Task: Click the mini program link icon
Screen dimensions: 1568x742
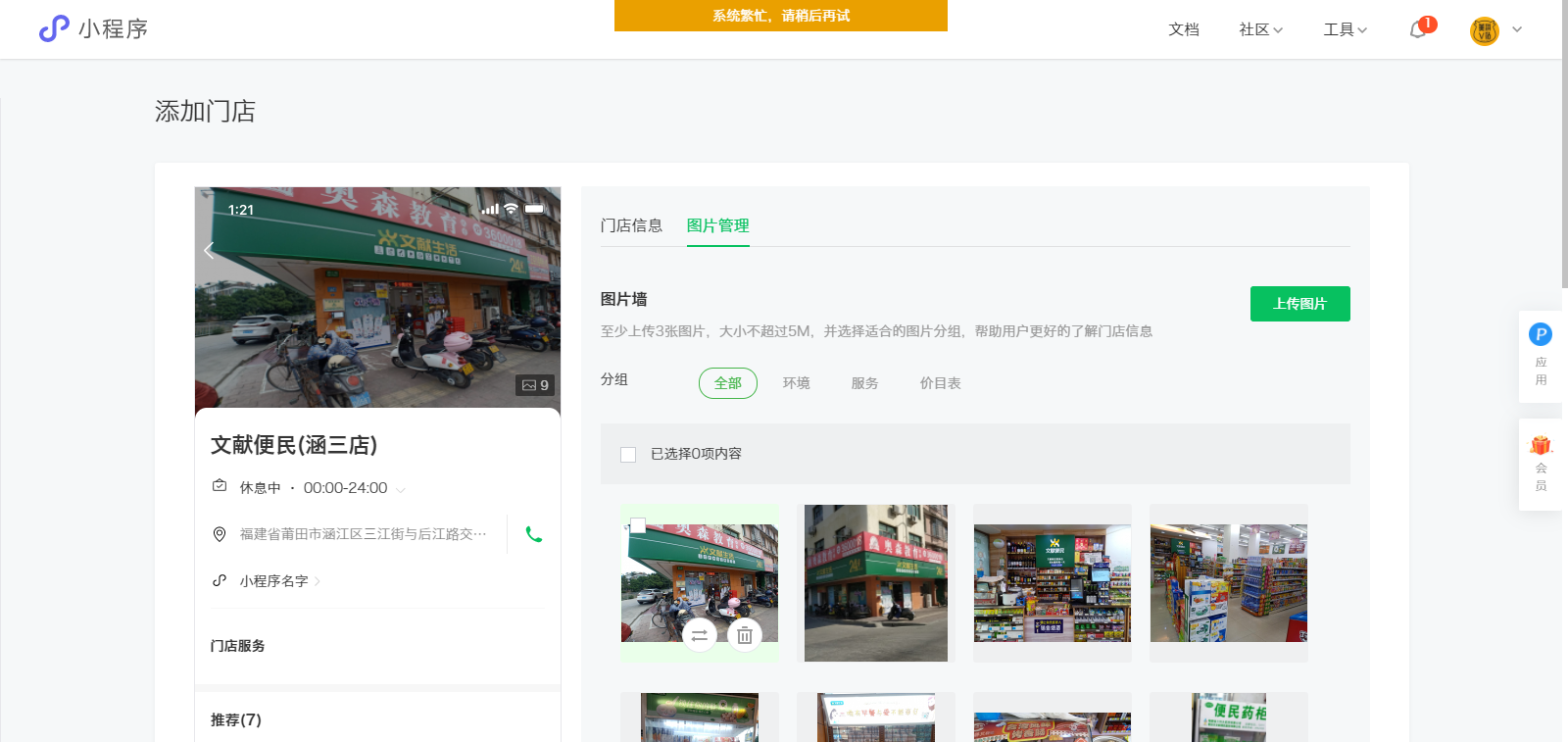Action: click(220, 580)
